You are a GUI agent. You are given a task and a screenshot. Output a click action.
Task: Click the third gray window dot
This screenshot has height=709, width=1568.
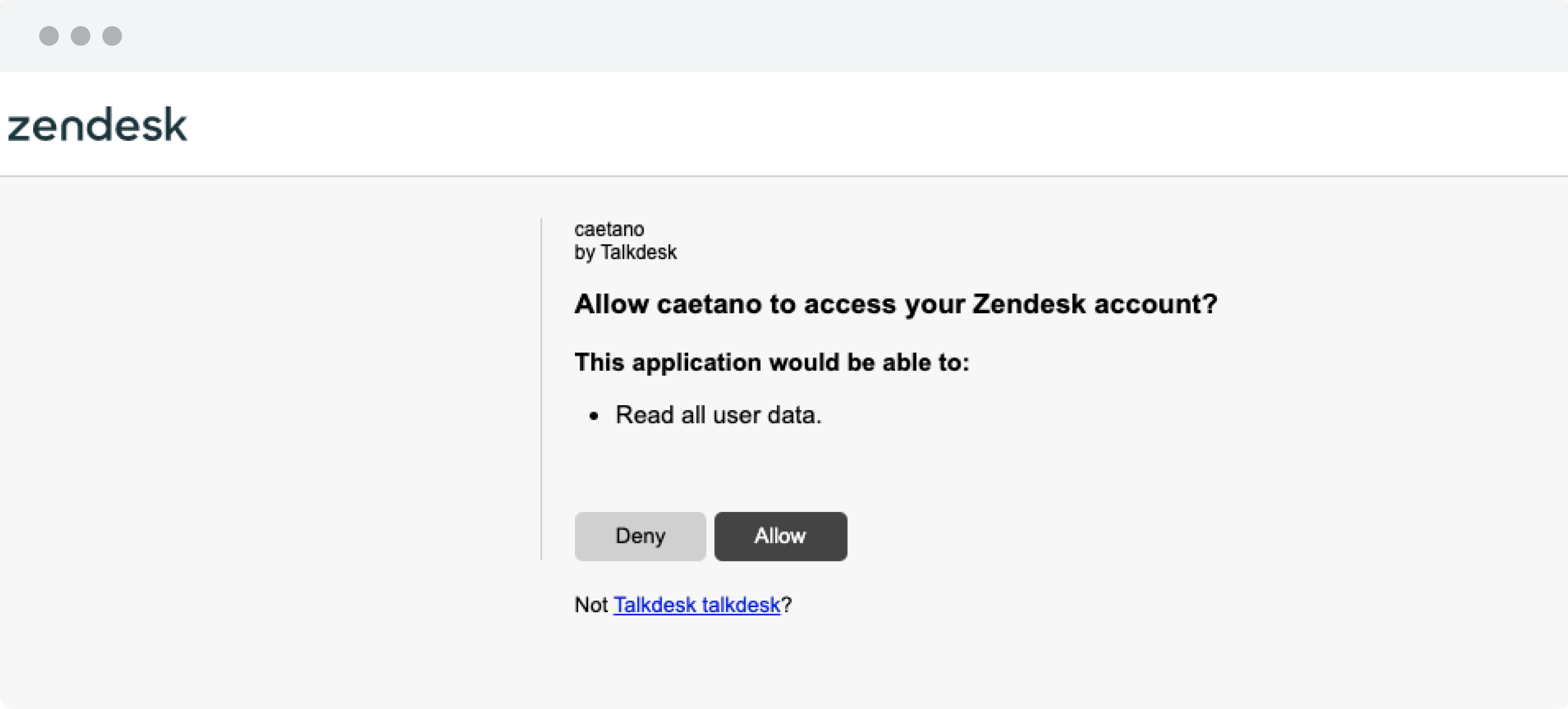coord(112,35)
